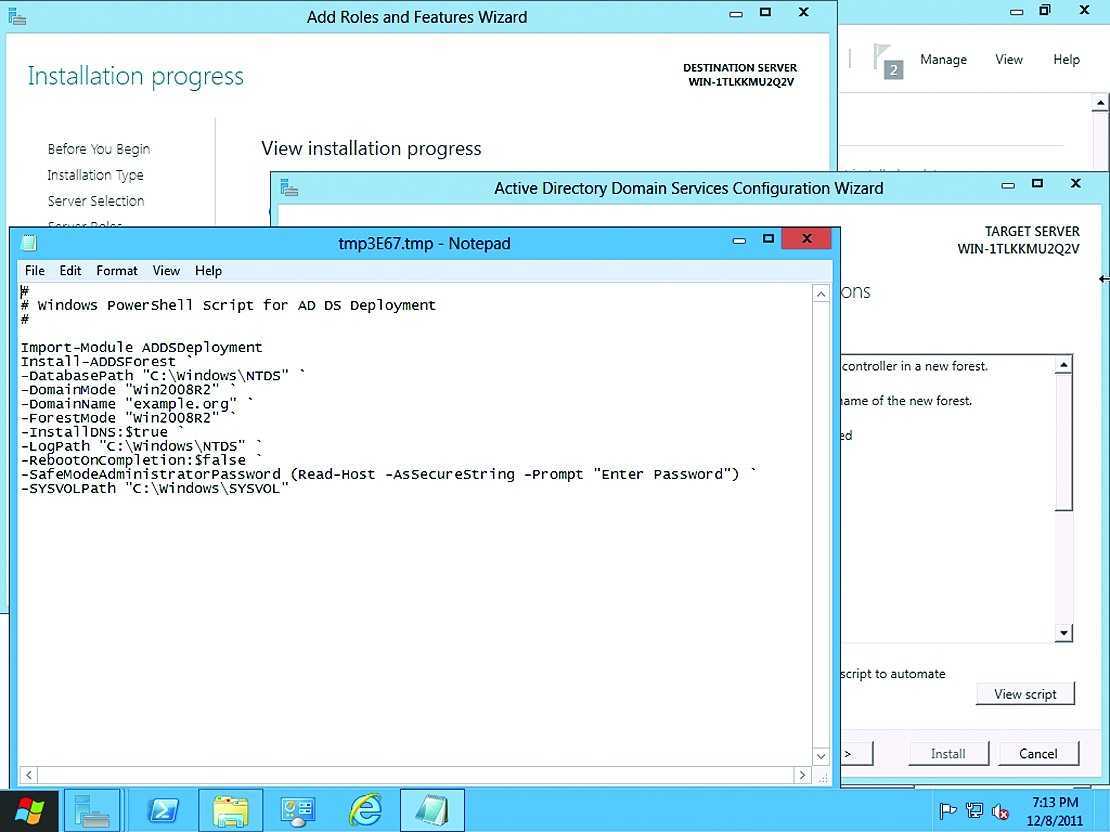1110x832 pixels.
Task: Click the View script button
Action: tap(1025, 694)
